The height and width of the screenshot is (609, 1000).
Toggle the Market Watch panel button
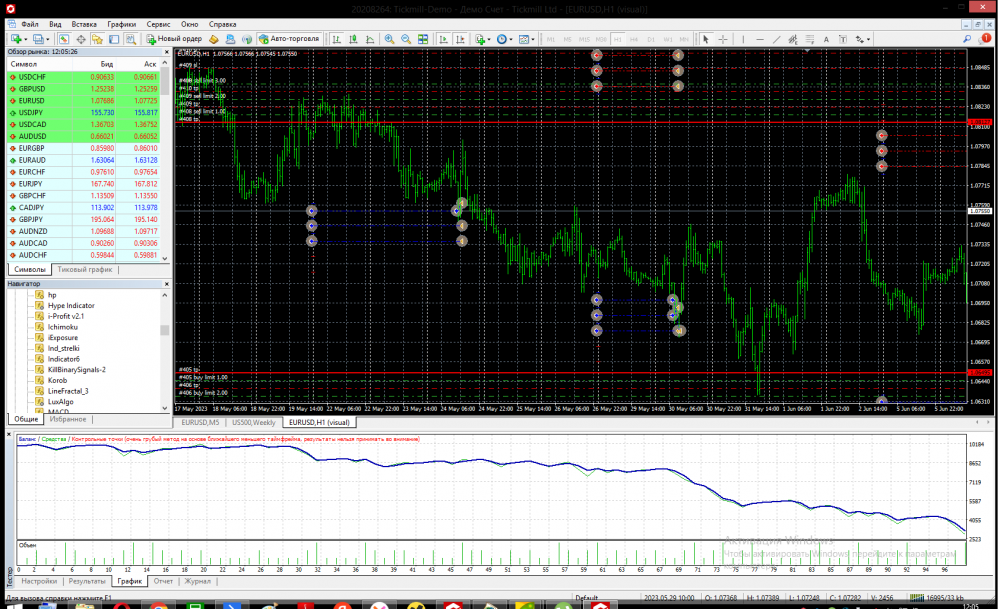coord(64,39)
